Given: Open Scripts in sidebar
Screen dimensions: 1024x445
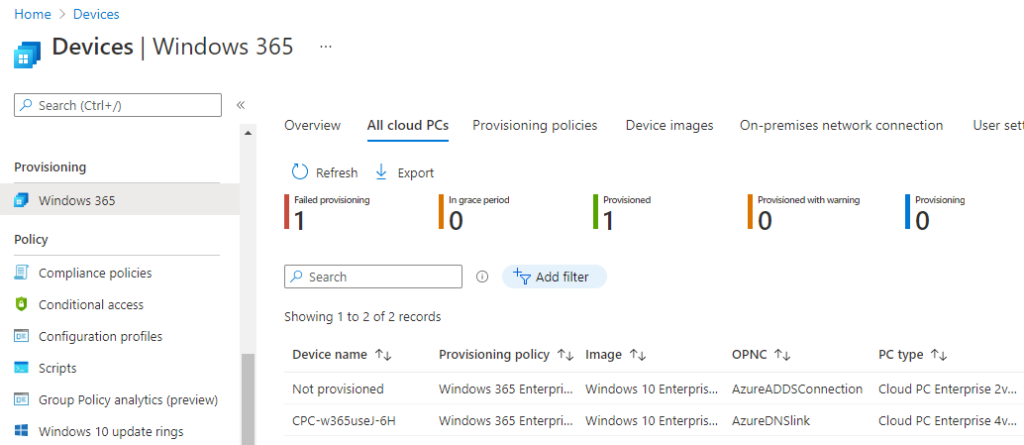Looking at the screenshot, I should (57, 368).
